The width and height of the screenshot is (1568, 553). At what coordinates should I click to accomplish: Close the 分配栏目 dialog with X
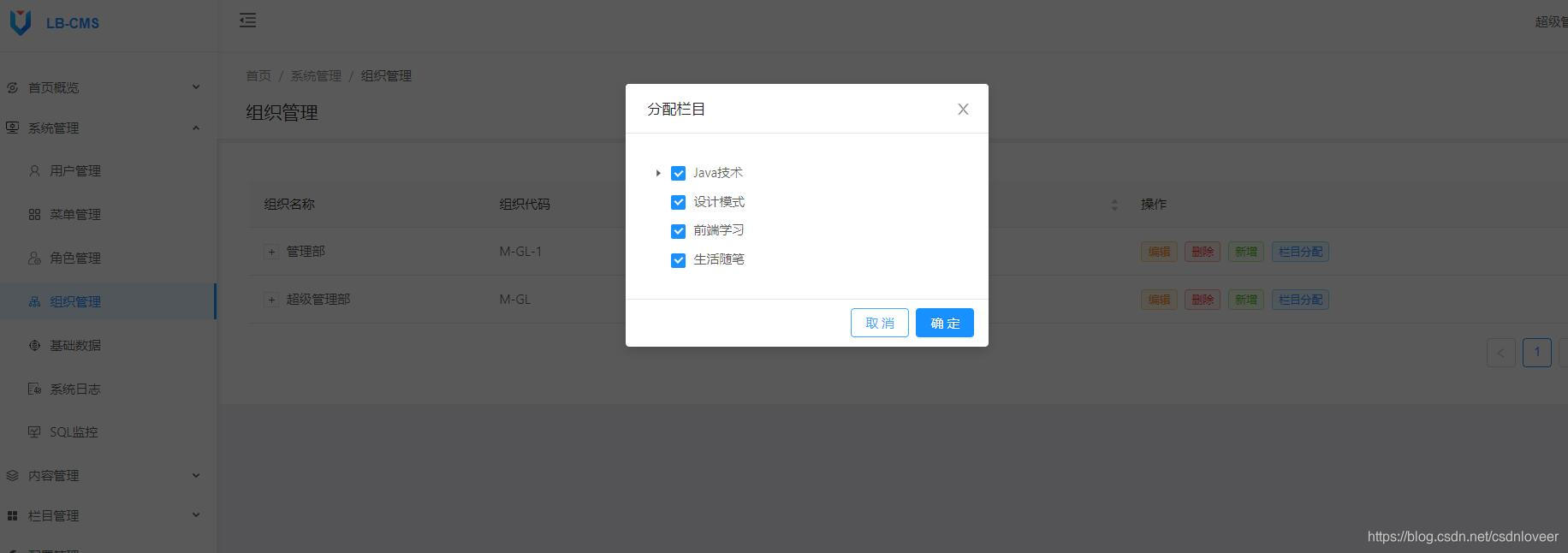(x=963, y=109)
